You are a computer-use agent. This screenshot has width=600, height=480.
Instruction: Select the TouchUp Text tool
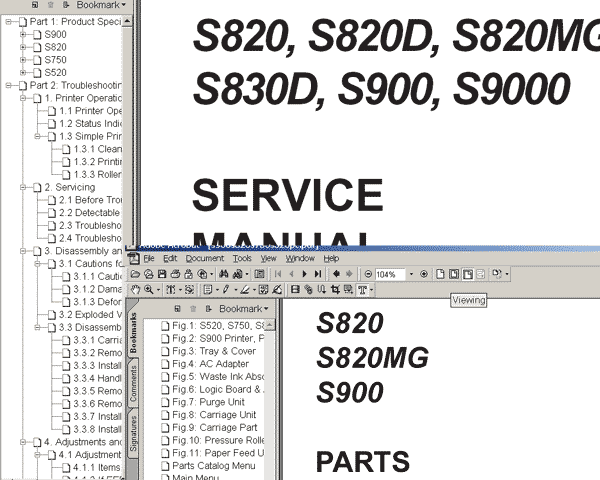362,290
